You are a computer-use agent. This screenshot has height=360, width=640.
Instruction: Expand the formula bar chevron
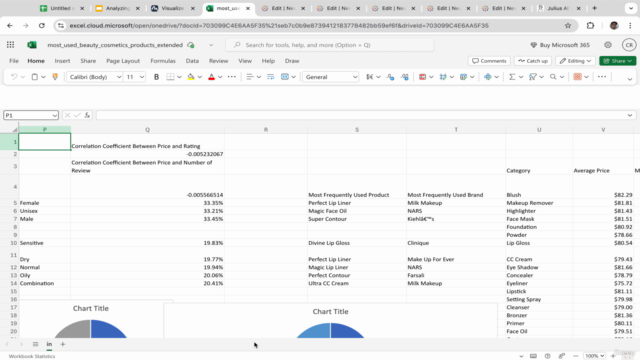click(x=630, y=116)
